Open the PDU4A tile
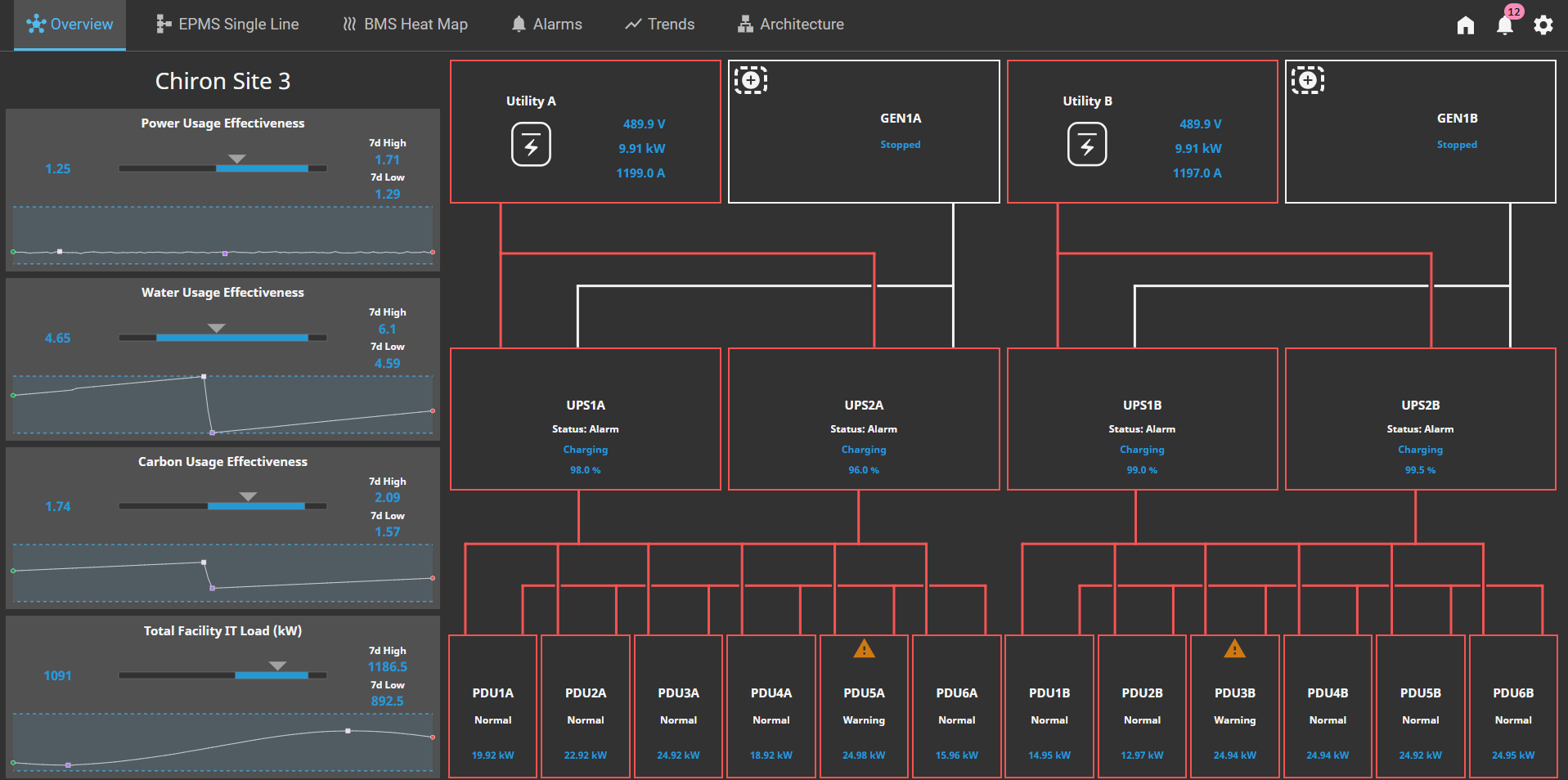 coord(771,706)
